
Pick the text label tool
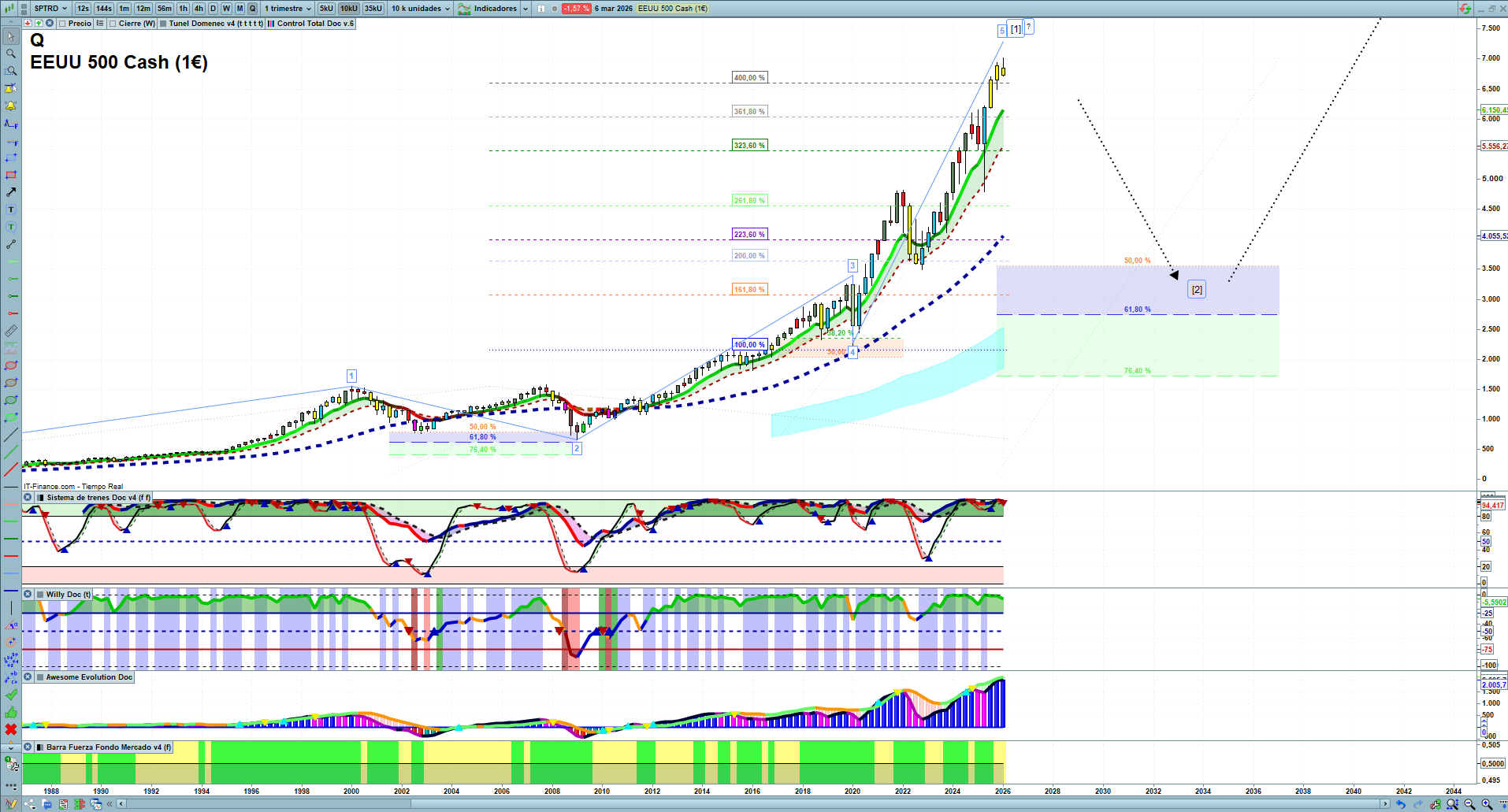(11, 209)
